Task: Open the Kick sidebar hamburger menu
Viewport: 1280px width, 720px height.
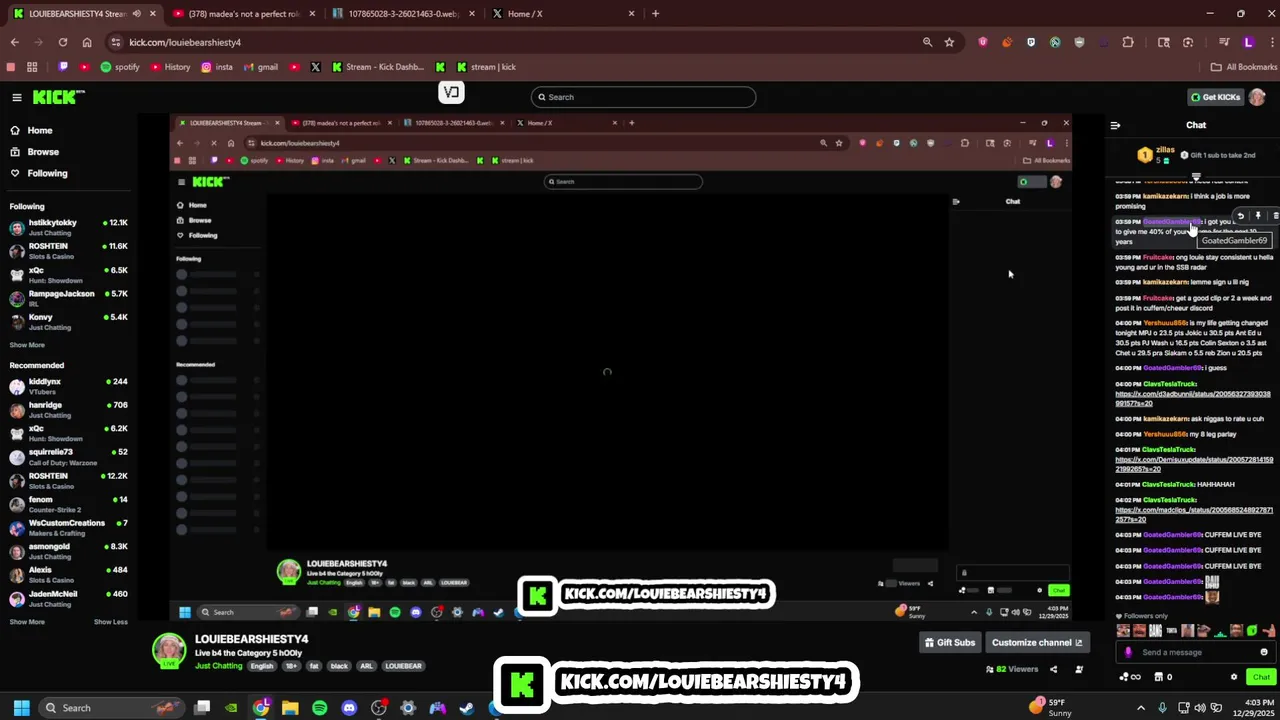Action: [17, 97]
